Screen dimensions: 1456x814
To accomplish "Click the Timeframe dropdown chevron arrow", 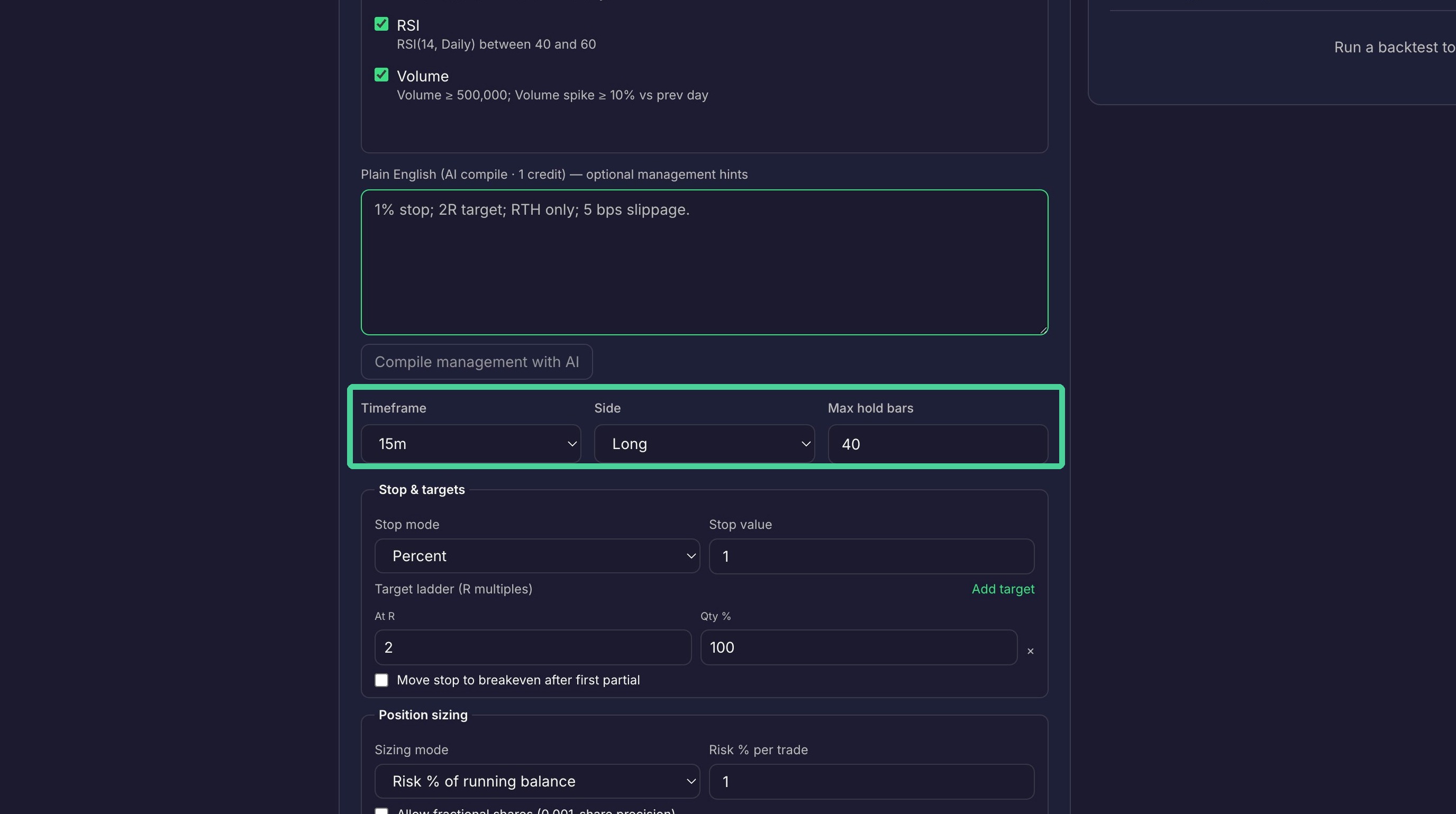I will pos(572,444).
